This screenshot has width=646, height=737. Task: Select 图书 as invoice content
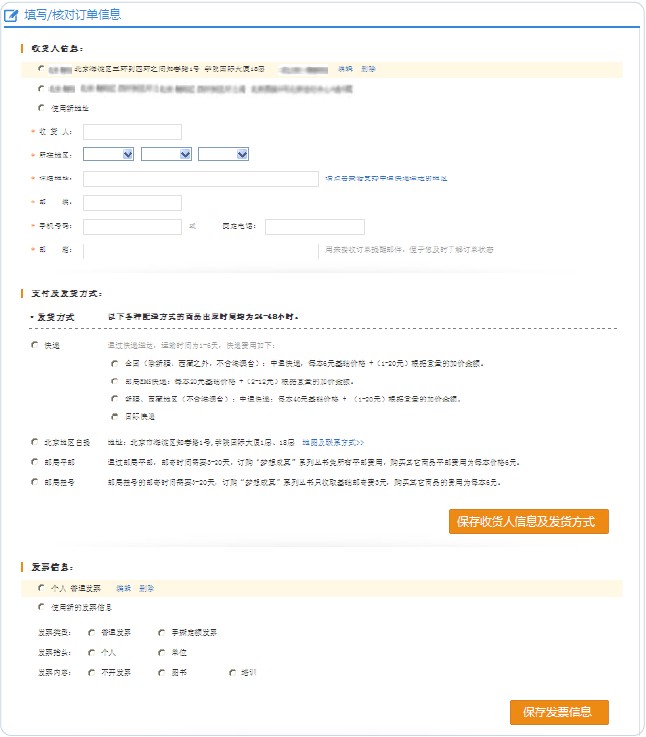162,673
